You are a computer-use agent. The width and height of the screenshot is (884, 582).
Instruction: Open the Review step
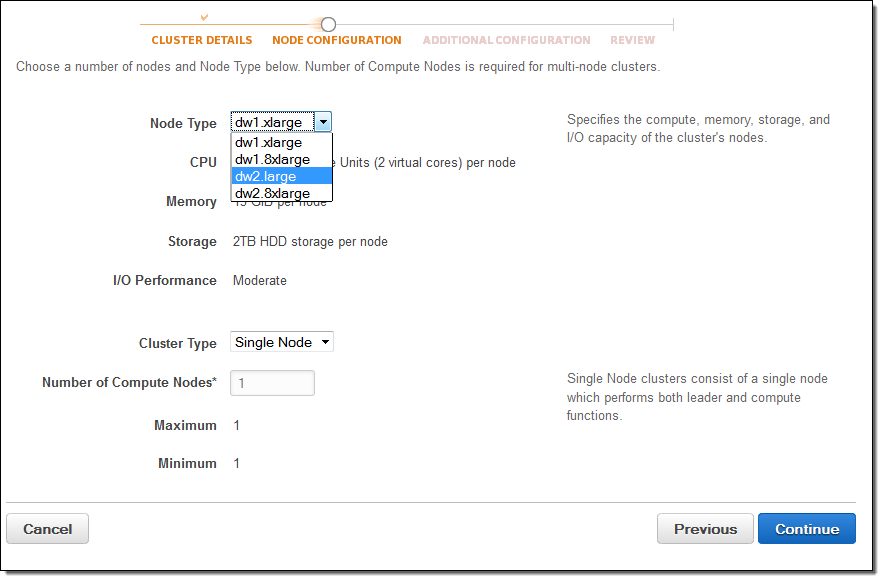click(632, 41)
